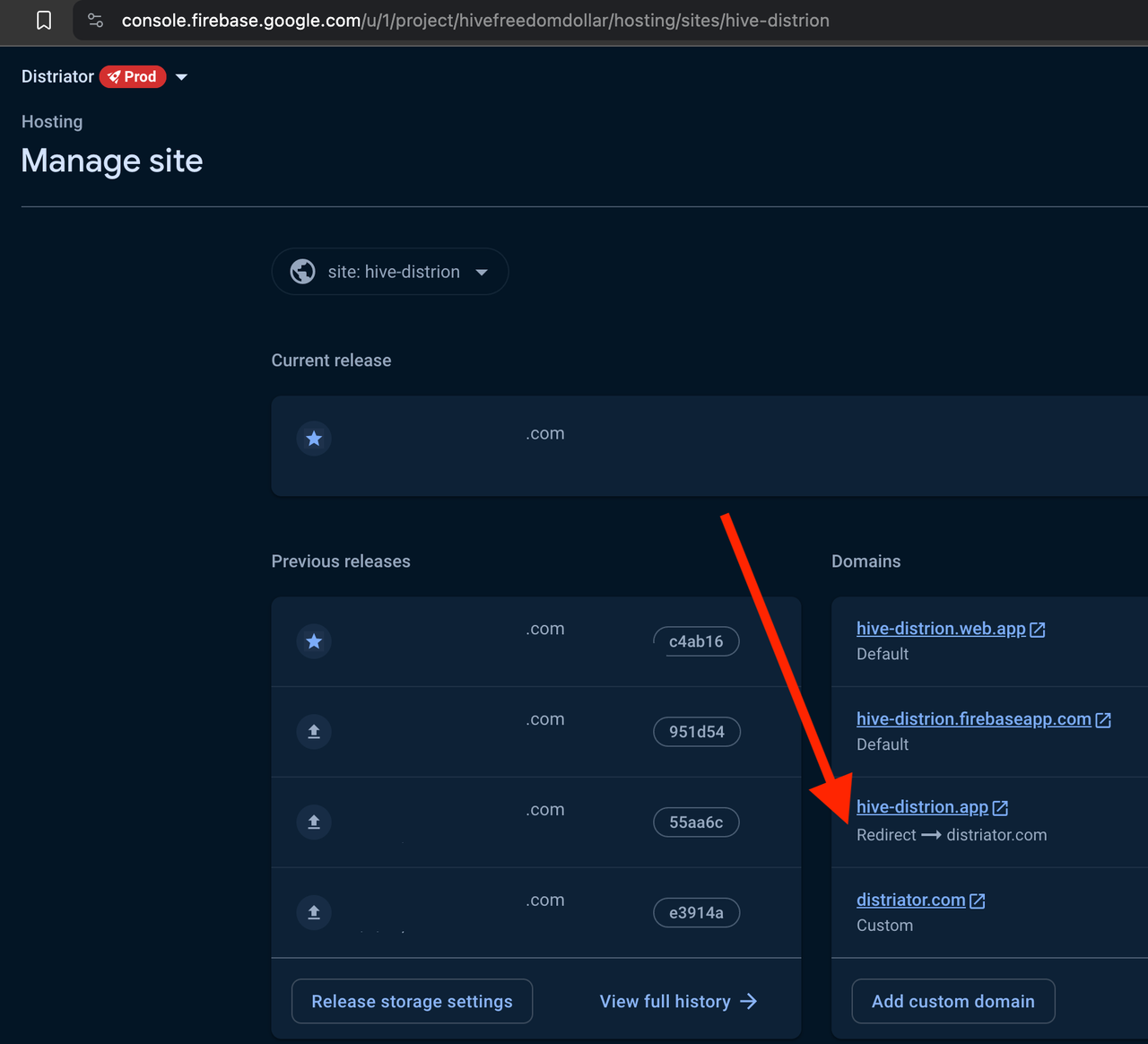Open hive-distrion.app domain link
This screenshot has height=1044, width=1148.
[x=922, y=807]
